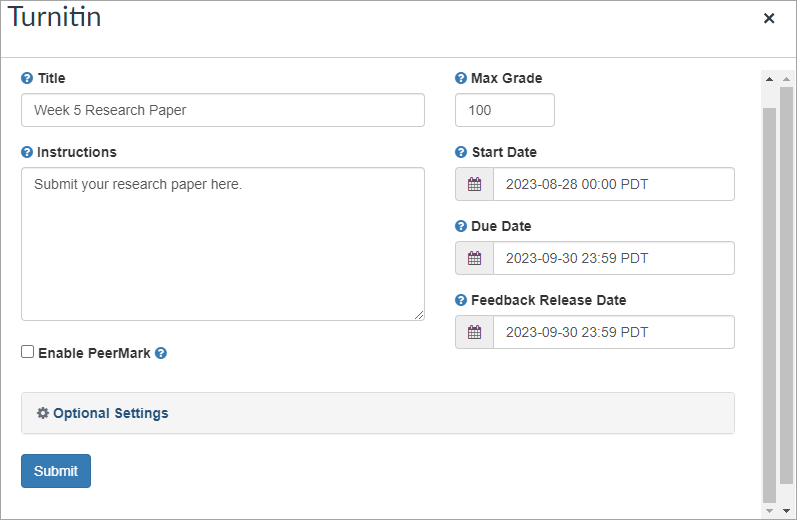Tick the Enable PeerMark checkbox
Viewport: 797px width, 520px height.
[27, 352]
